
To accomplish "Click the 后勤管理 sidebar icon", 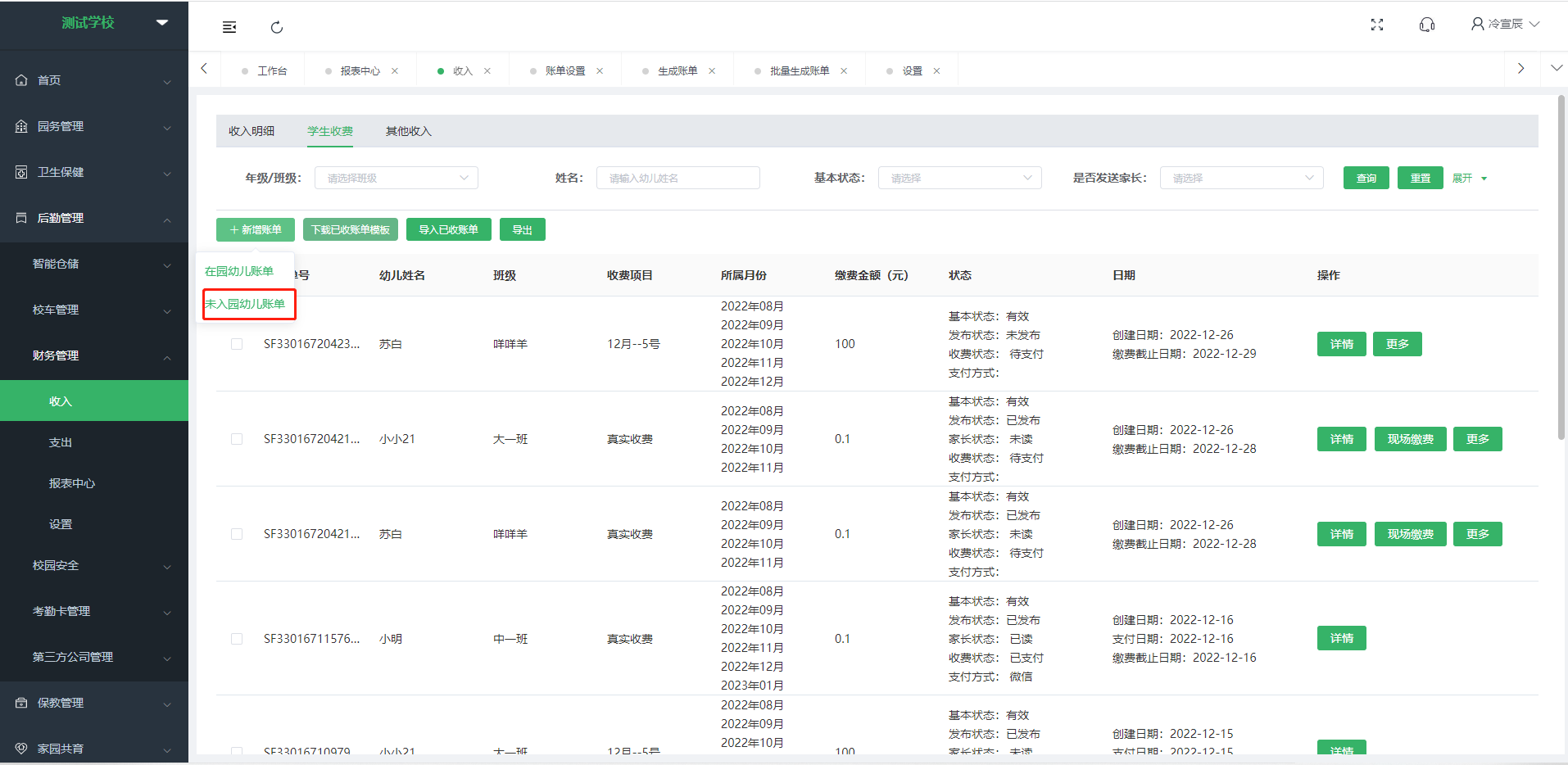I will coord(21,218).
